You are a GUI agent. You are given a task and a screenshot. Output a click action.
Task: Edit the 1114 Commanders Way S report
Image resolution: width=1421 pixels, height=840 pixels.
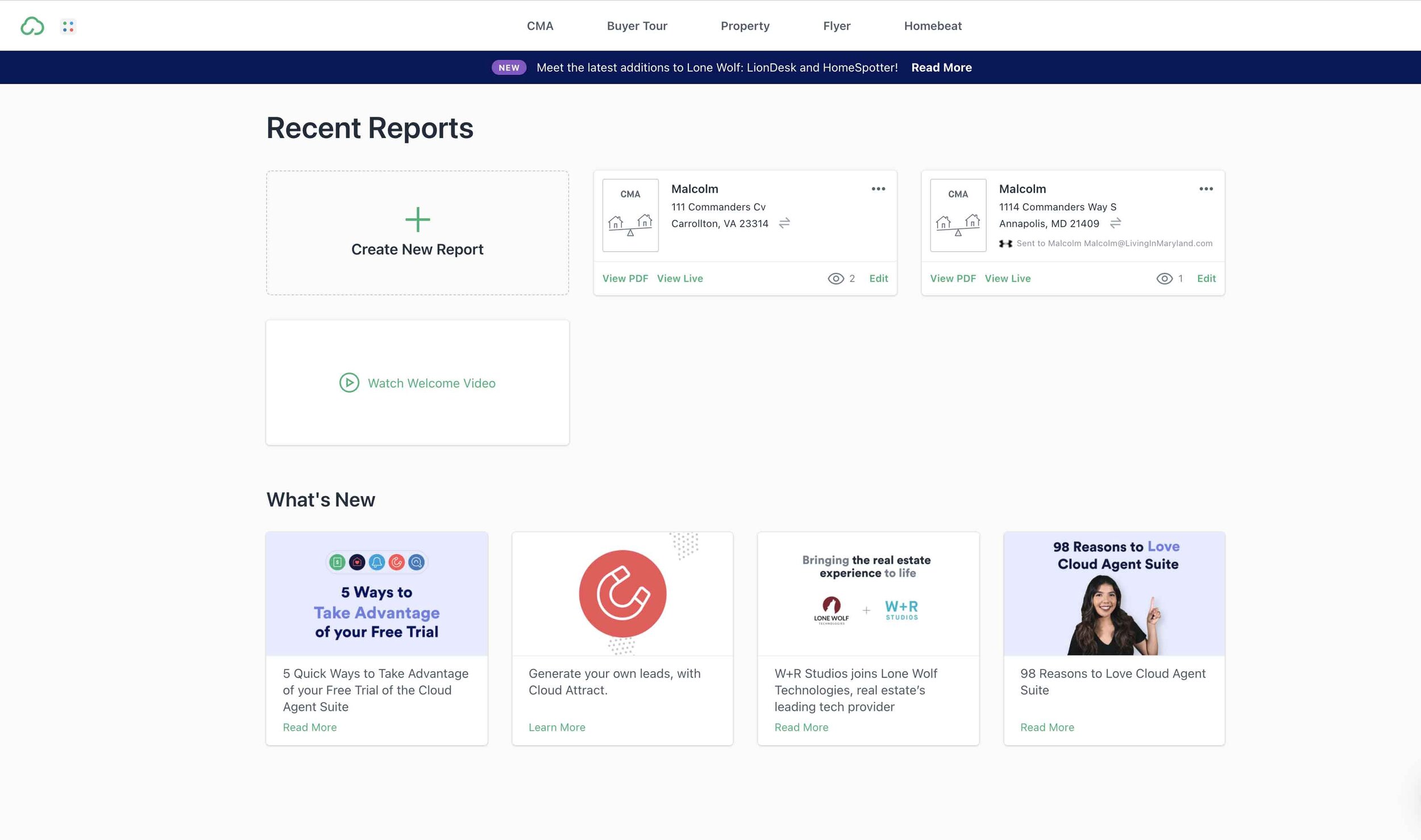pos(1206,278)
